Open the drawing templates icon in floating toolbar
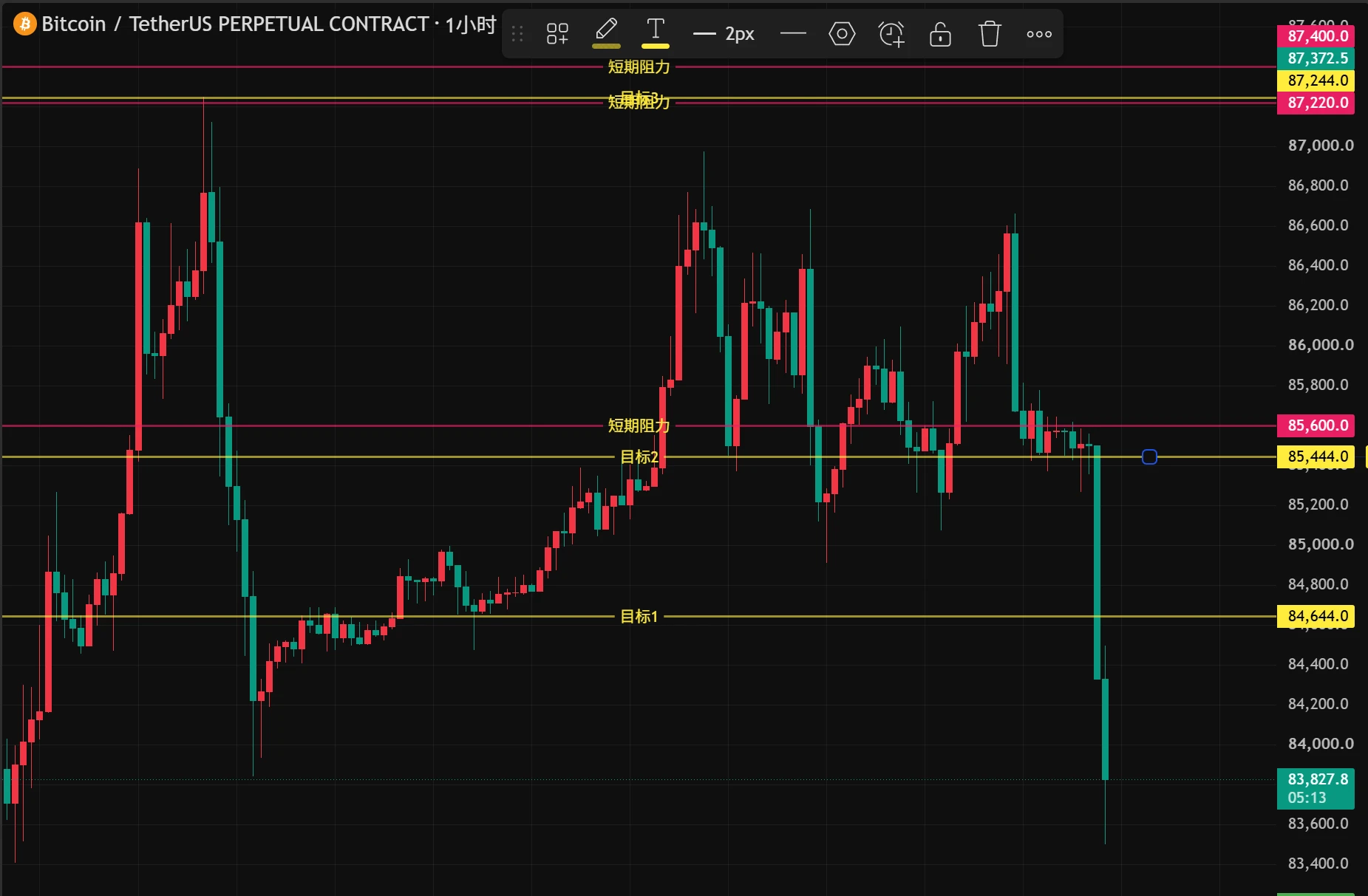 tap(557, 34)
